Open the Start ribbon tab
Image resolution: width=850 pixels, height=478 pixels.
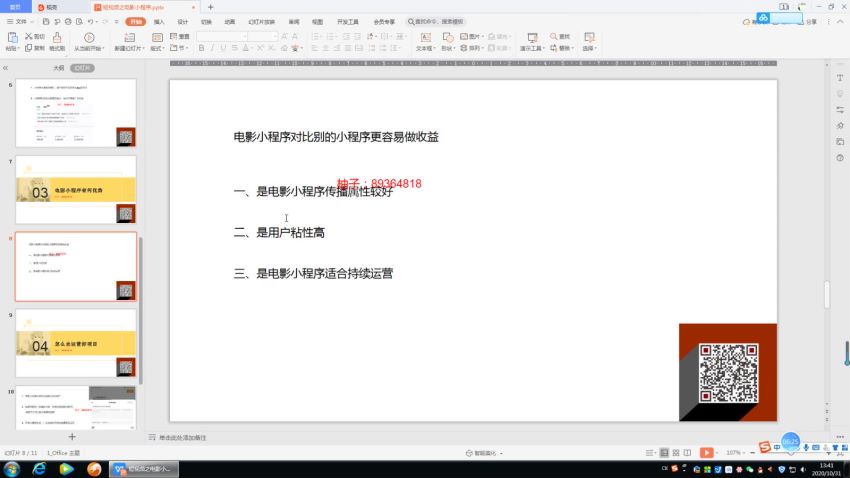pos(136,22)
